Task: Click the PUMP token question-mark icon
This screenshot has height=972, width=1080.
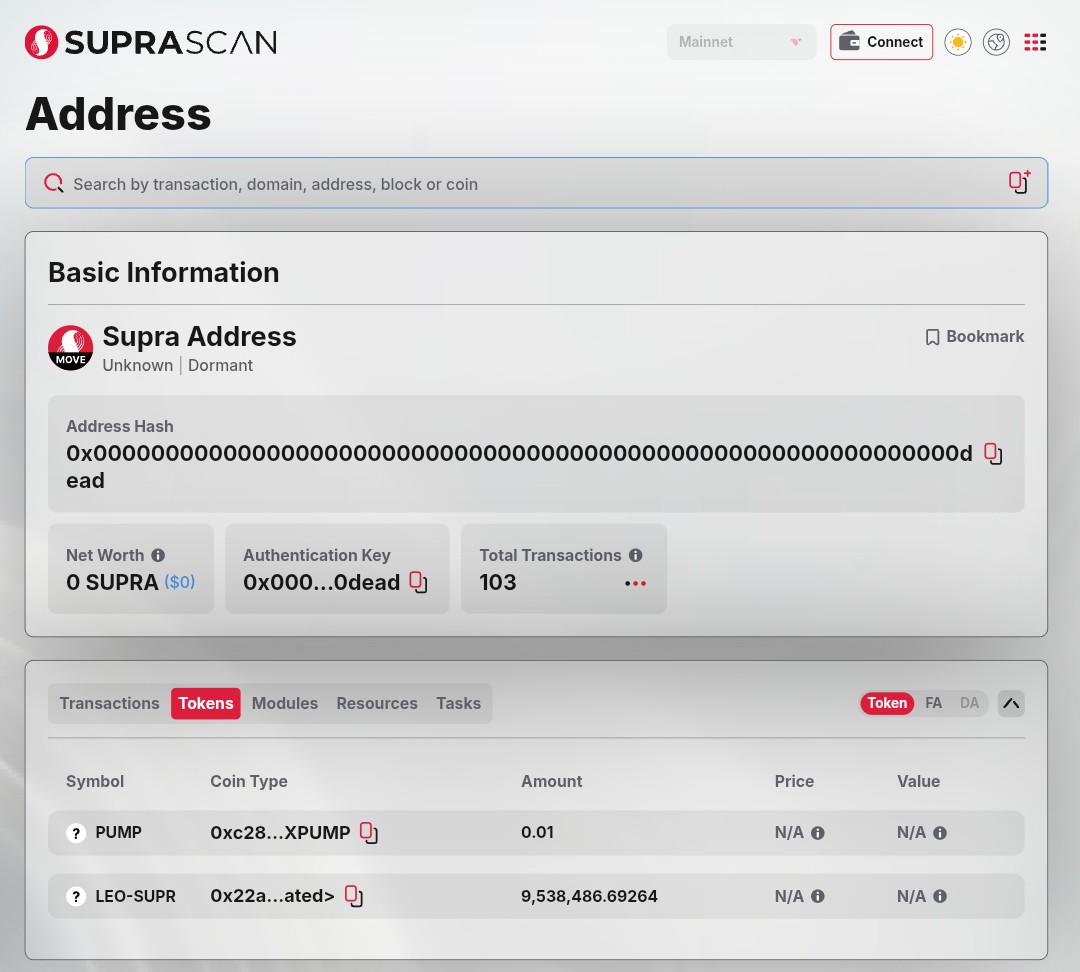Action: (x=76, y=833)
